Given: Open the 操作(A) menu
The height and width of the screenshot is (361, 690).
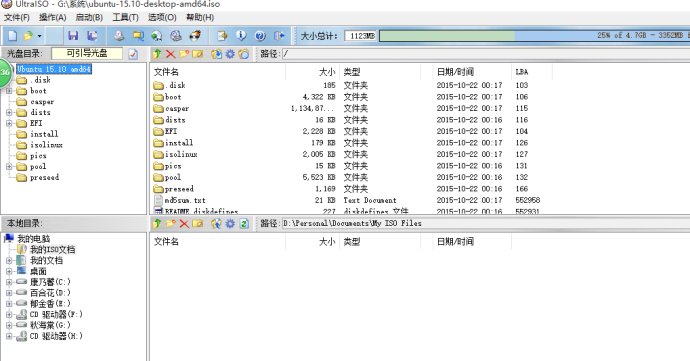Looking at the screenshot, I should pyautogui.click(x=52, y=17).
